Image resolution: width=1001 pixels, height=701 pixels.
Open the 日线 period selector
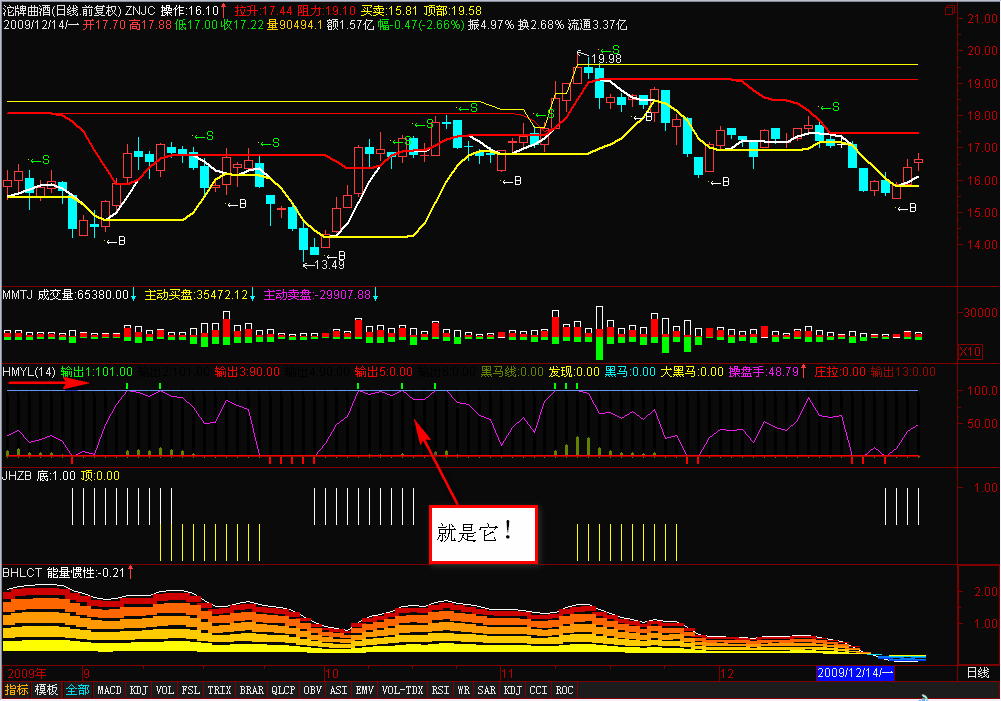[976, 673]
